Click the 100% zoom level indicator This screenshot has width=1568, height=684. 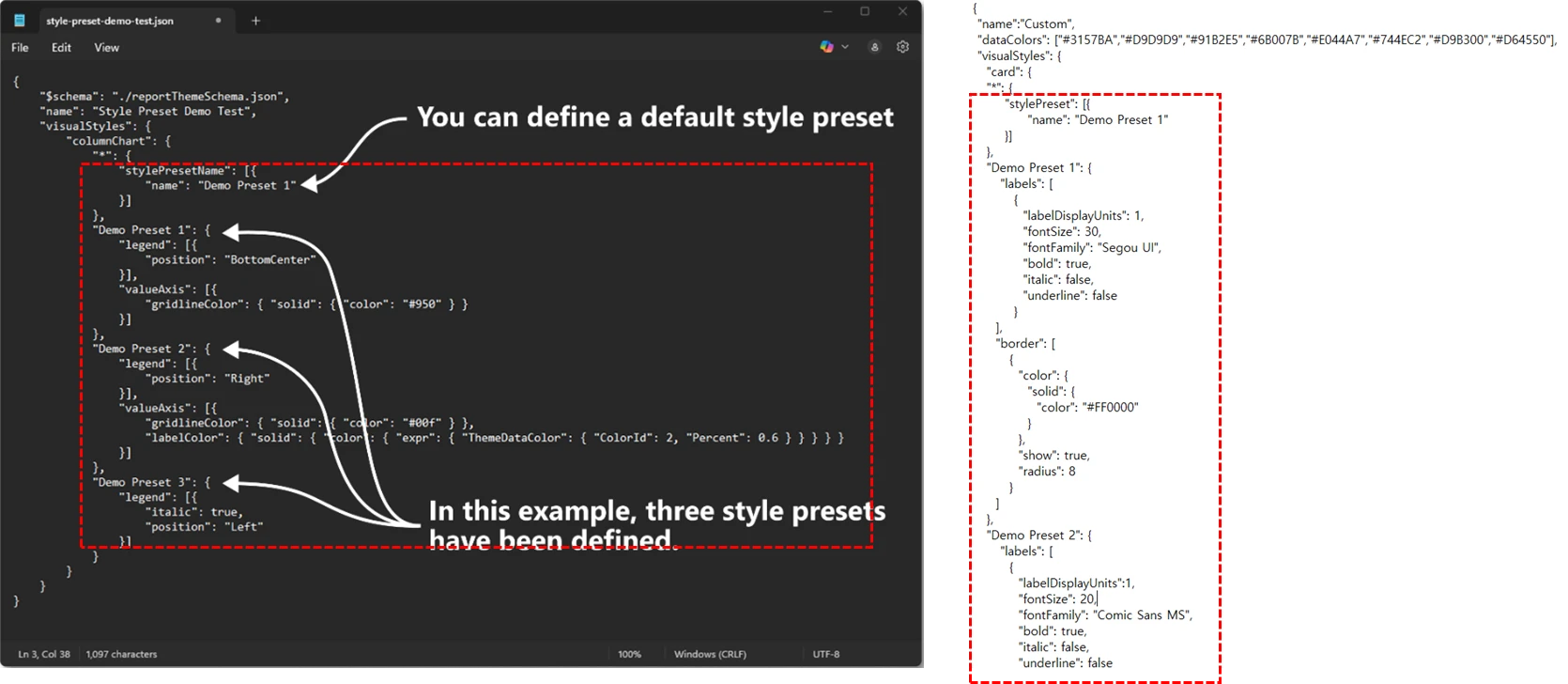629,654
